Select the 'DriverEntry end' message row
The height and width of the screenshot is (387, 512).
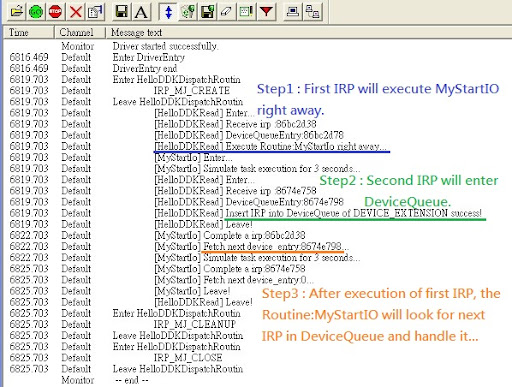145,68
